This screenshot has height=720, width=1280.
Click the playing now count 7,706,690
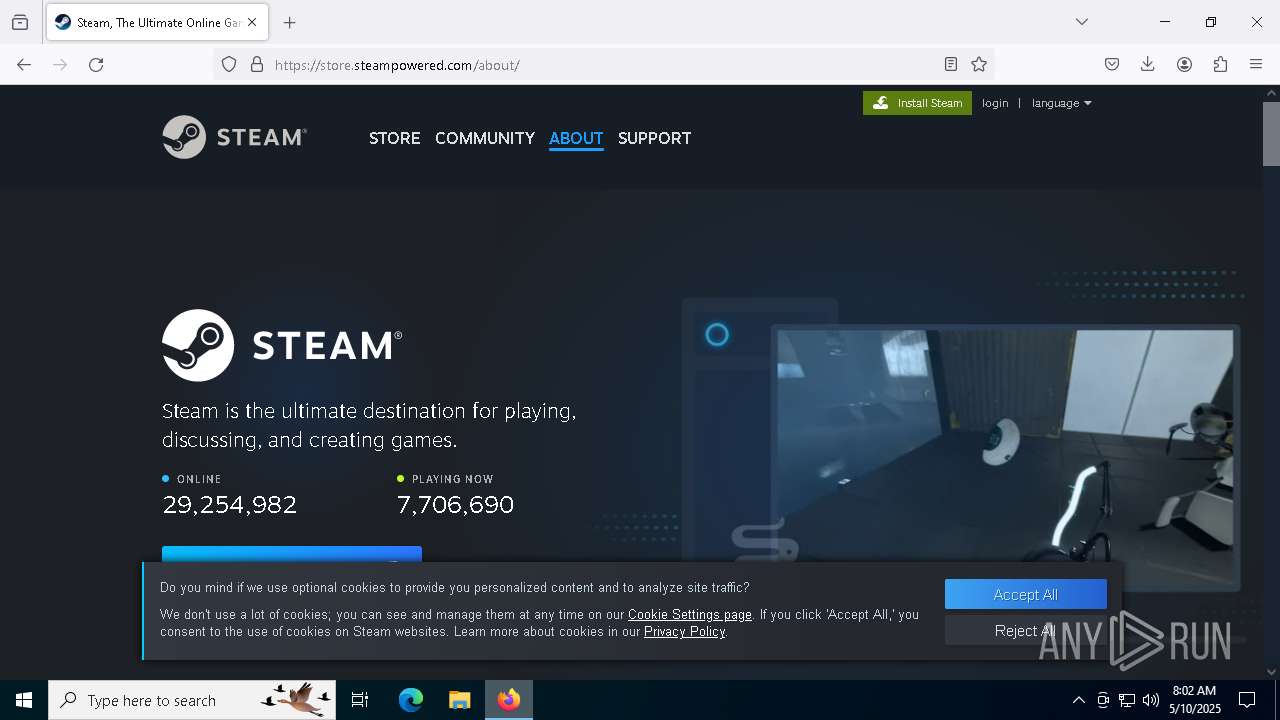click(455, 505)
